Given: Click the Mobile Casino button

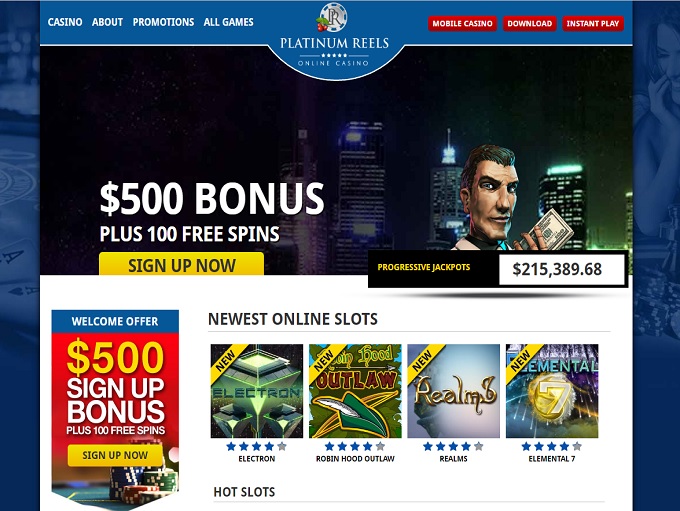Looking at the screenshot, I should [x=462, y=23].
